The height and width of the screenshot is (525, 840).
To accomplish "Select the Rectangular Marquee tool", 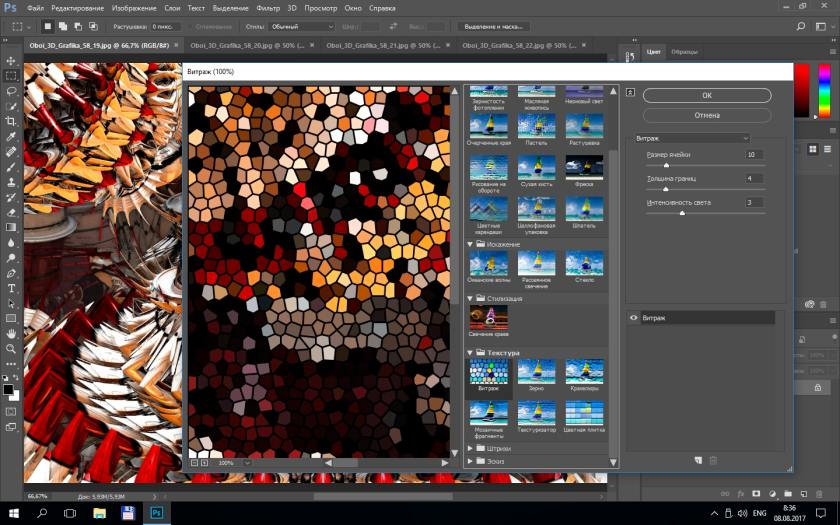I will (x=11, y=76).
